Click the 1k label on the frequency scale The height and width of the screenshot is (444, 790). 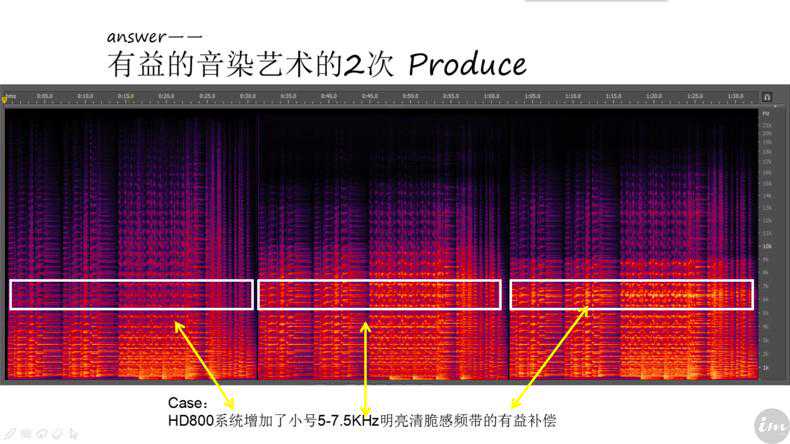tap(766, 369)
